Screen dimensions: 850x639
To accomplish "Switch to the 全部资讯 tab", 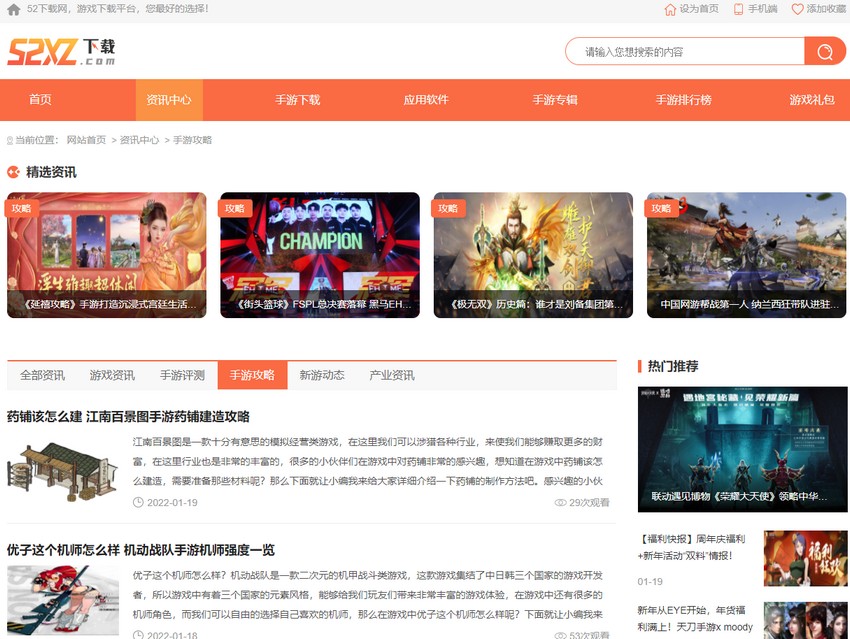I will [42, 375].
